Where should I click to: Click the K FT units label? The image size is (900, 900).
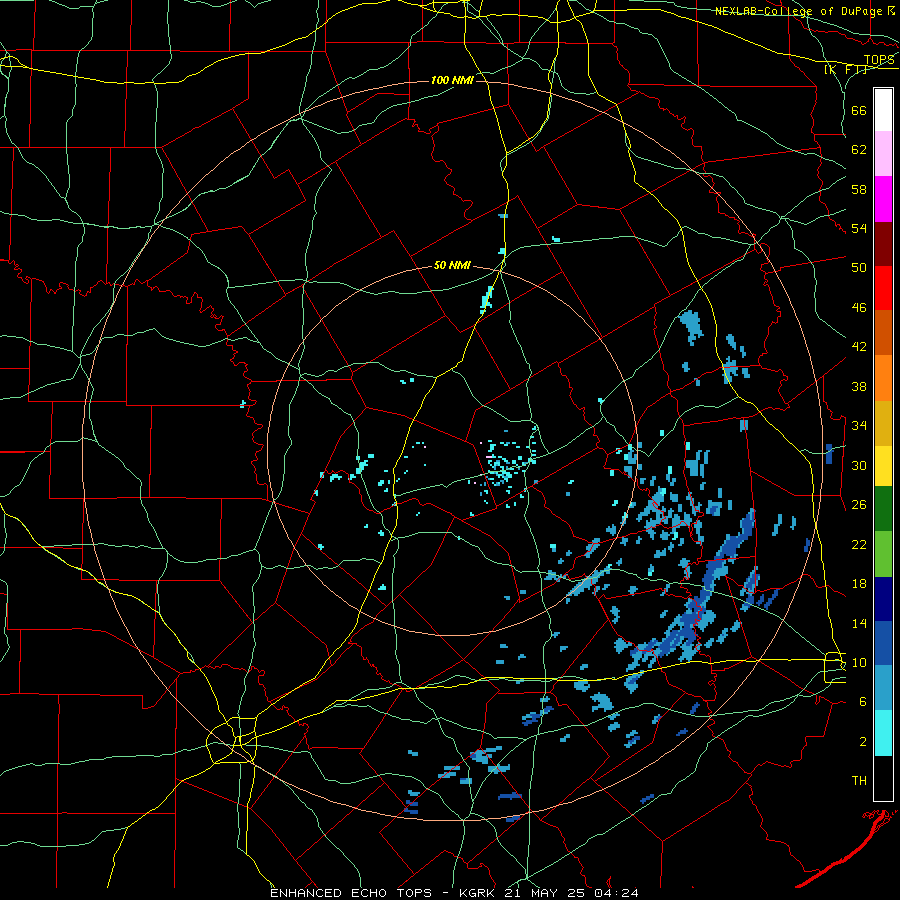point(846,70)
